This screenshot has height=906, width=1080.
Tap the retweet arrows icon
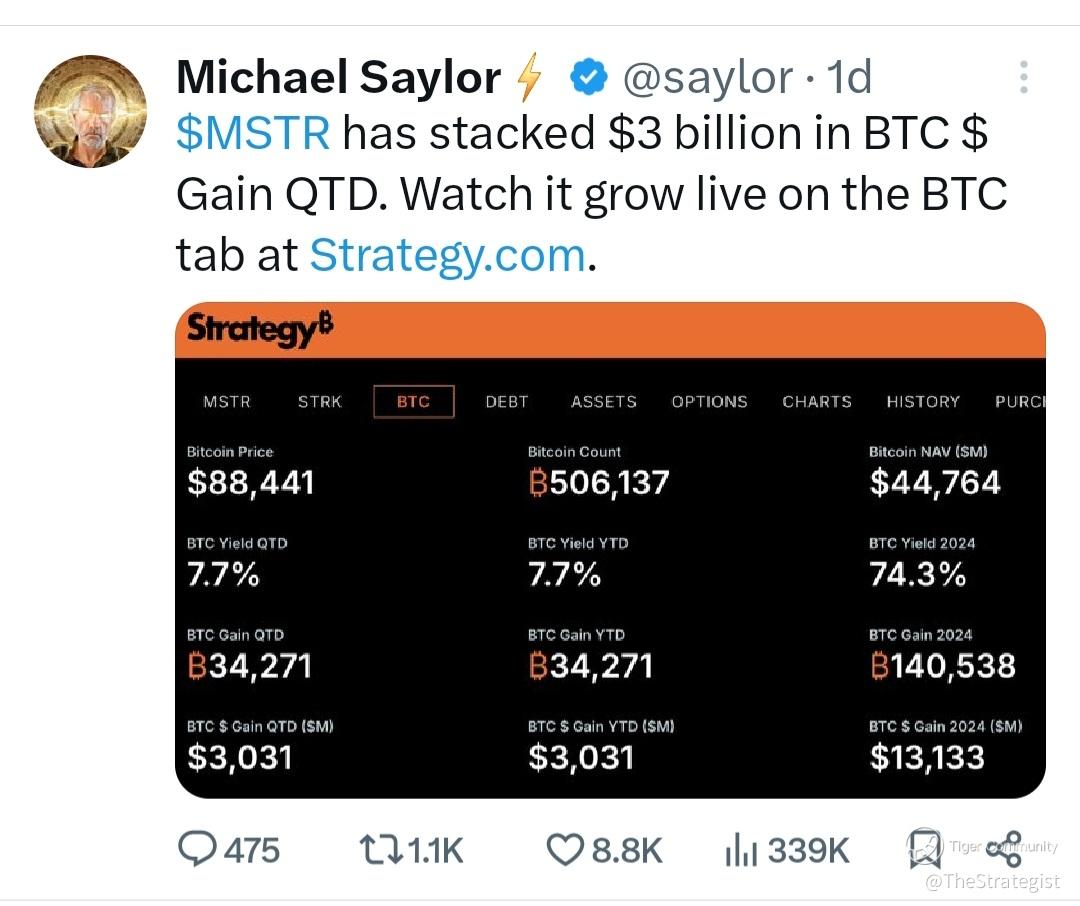381,850
